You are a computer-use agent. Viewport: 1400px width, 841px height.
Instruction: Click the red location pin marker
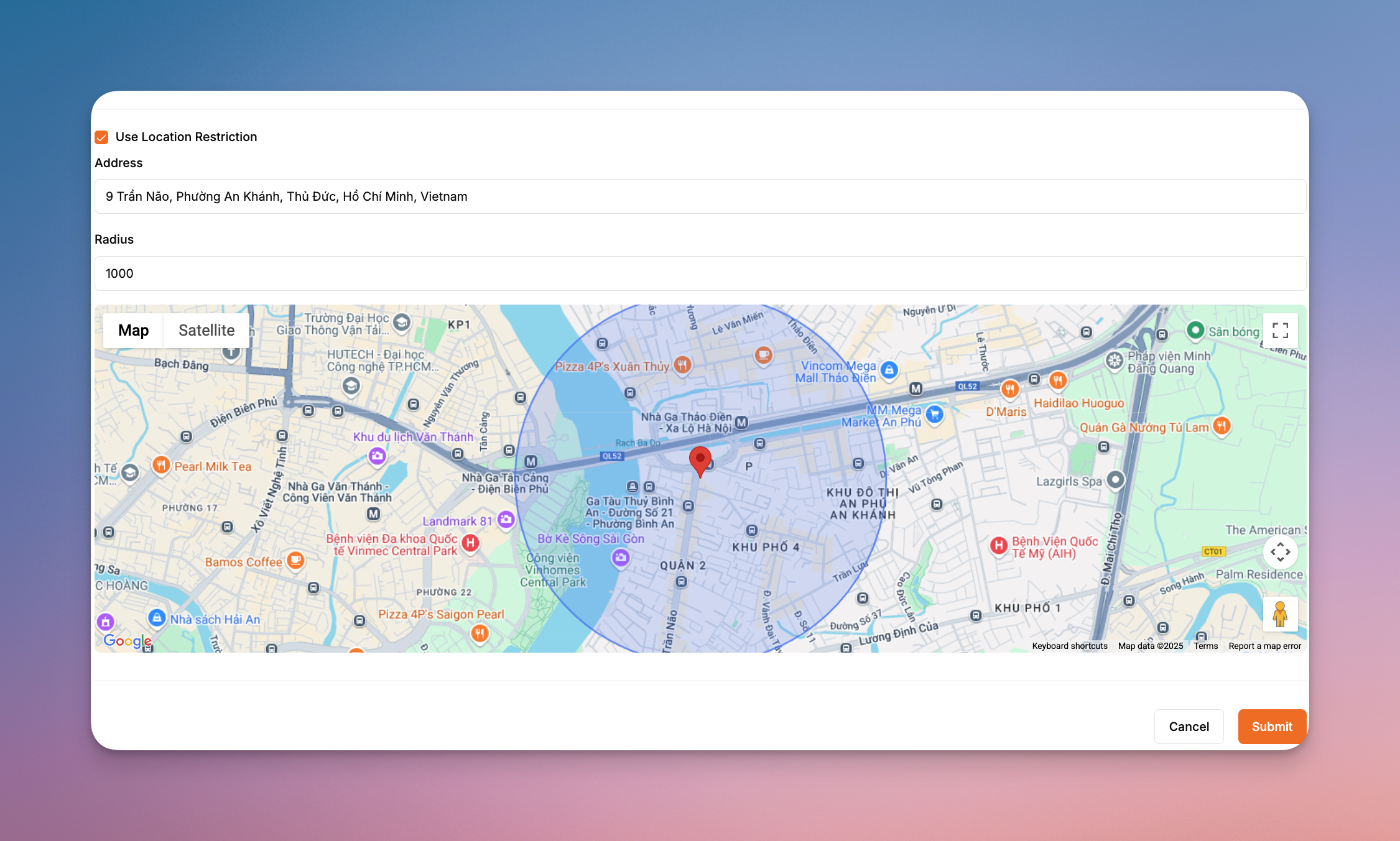(700, 461)
